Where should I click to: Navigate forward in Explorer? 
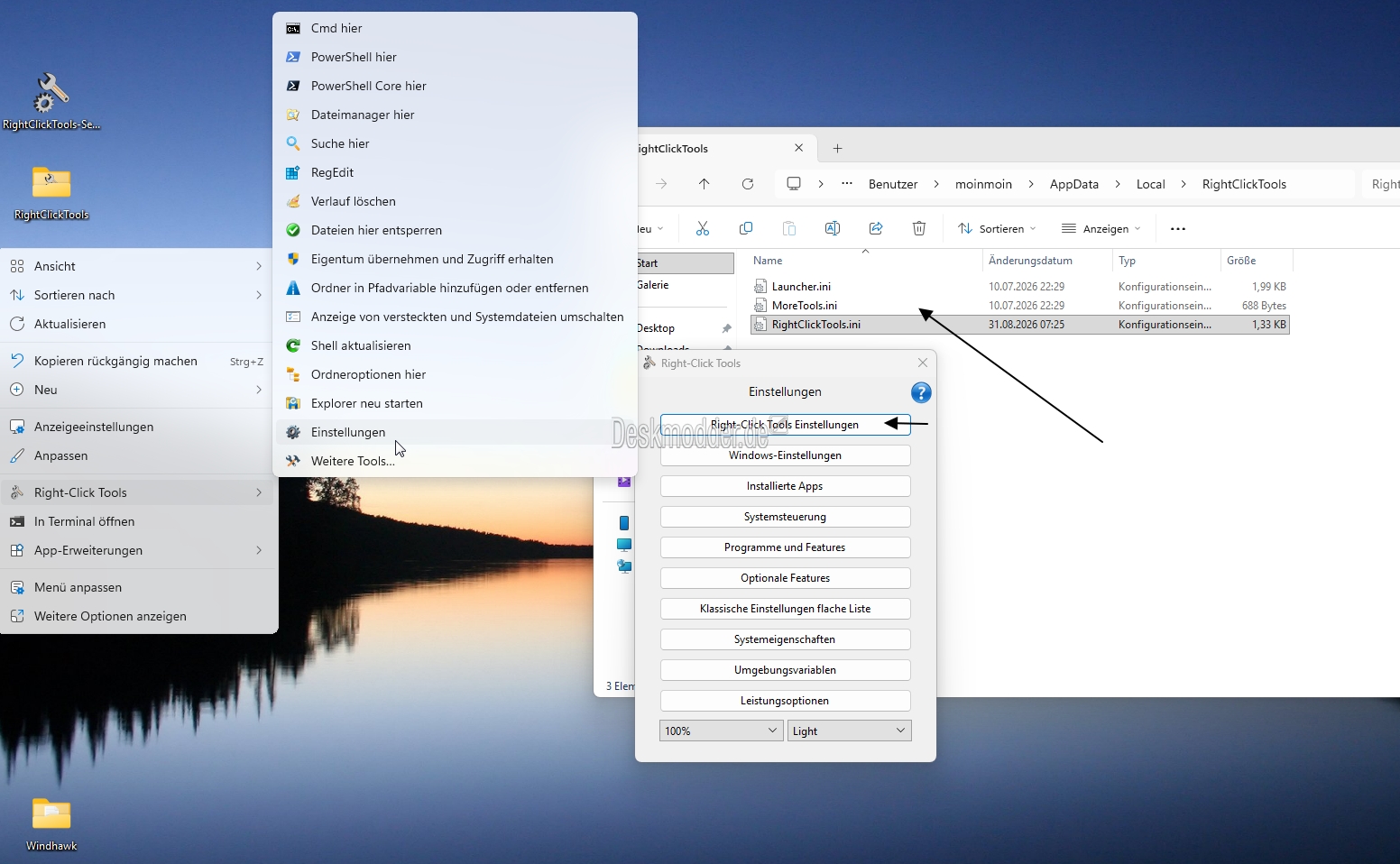661,184
